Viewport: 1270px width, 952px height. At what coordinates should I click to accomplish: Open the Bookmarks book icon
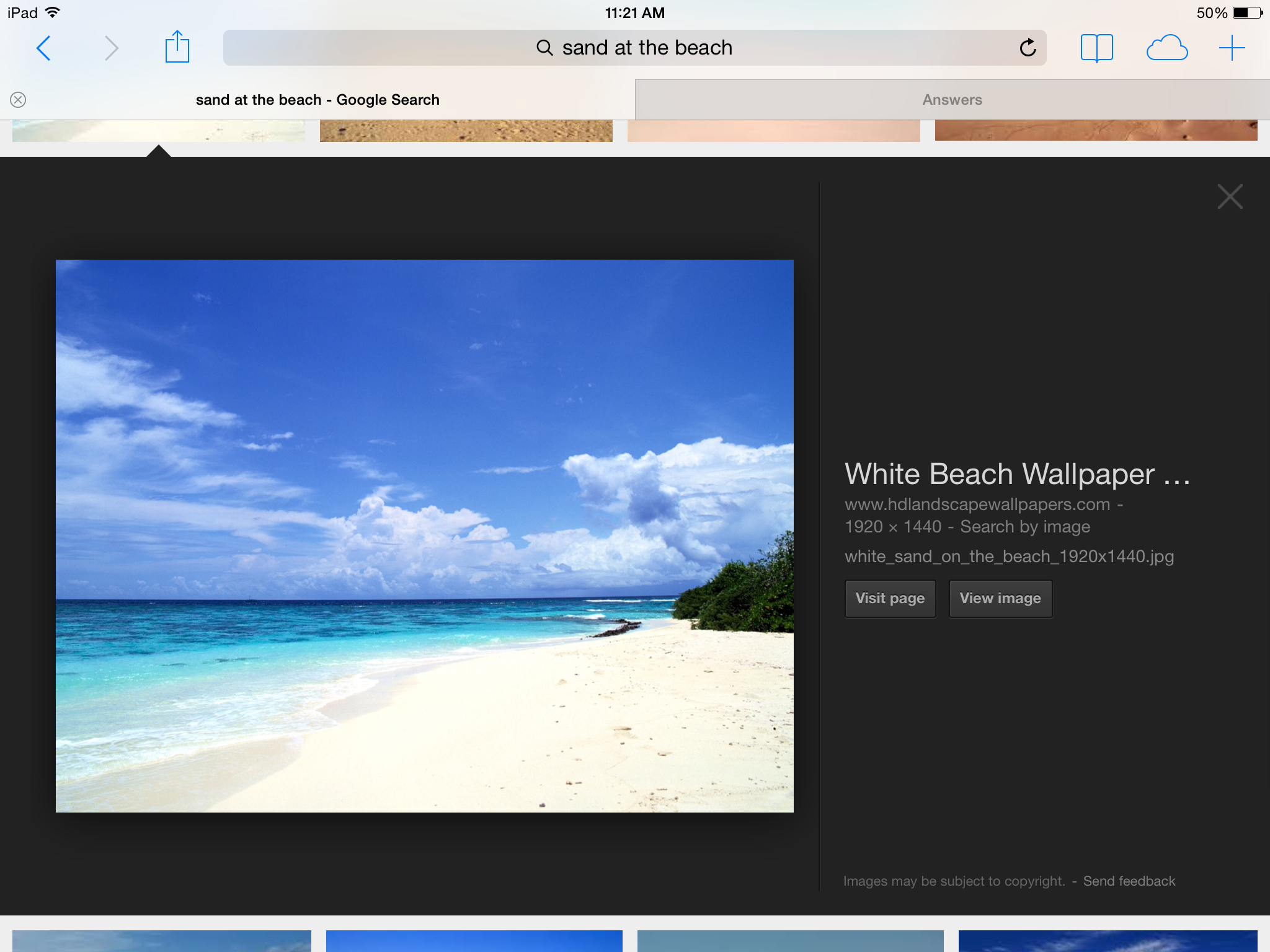pyautogui.click(x=1096, y=48)
